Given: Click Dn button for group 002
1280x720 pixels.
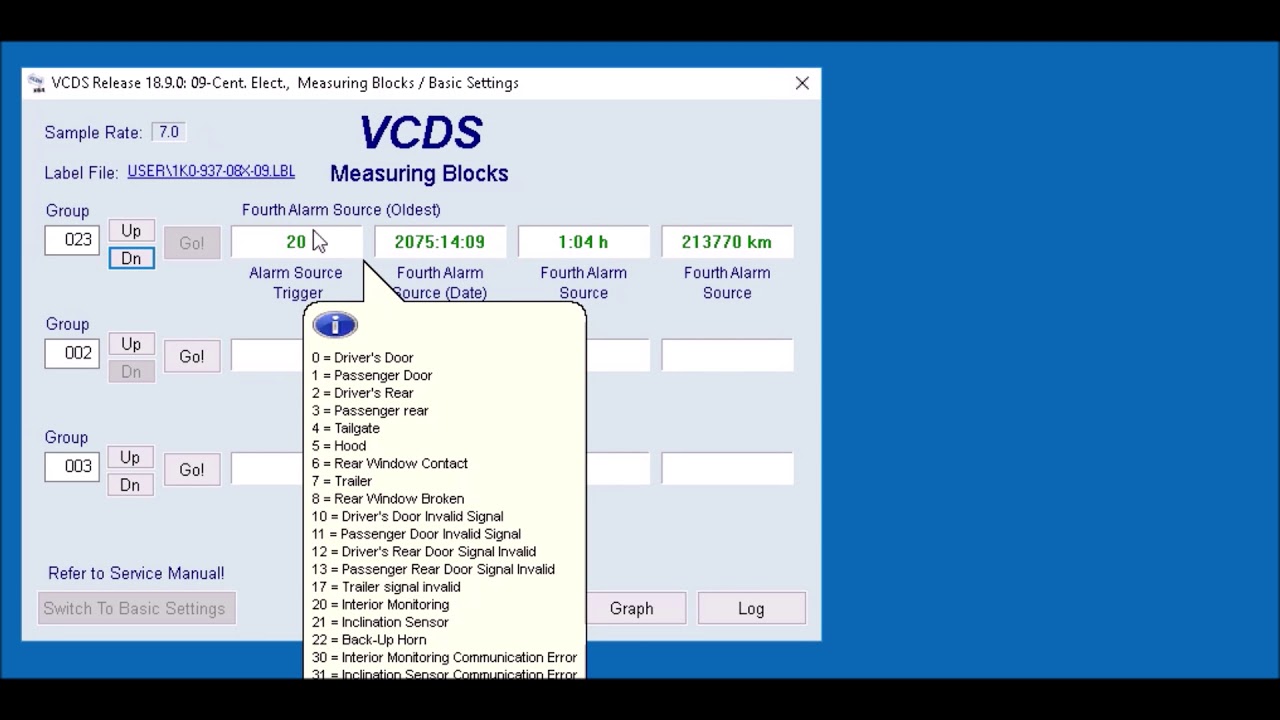Looking at the screenshot, I should [131, 371].
